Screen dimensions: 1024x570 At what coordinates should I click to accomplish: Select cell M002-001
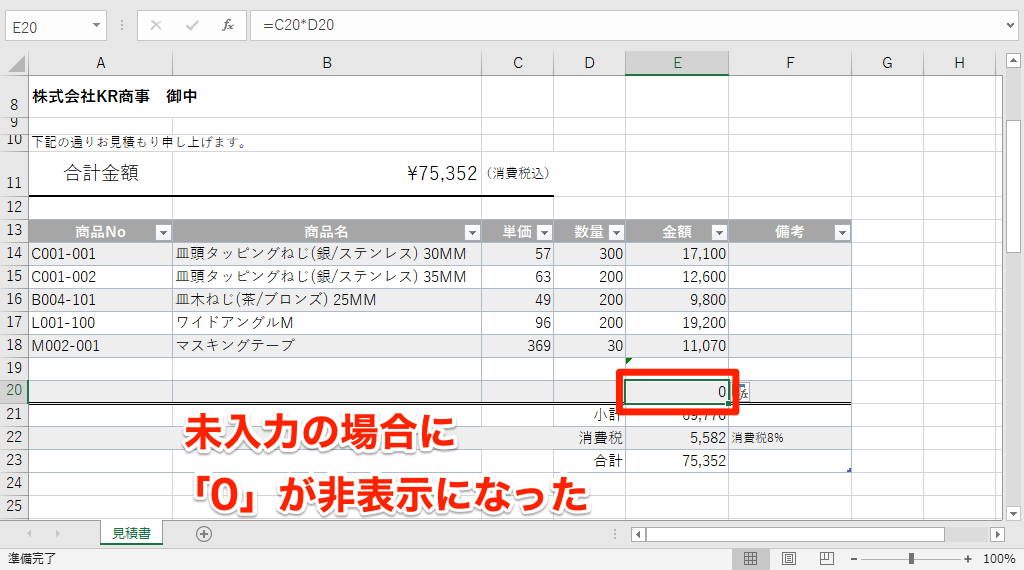[x=101, y=345]
